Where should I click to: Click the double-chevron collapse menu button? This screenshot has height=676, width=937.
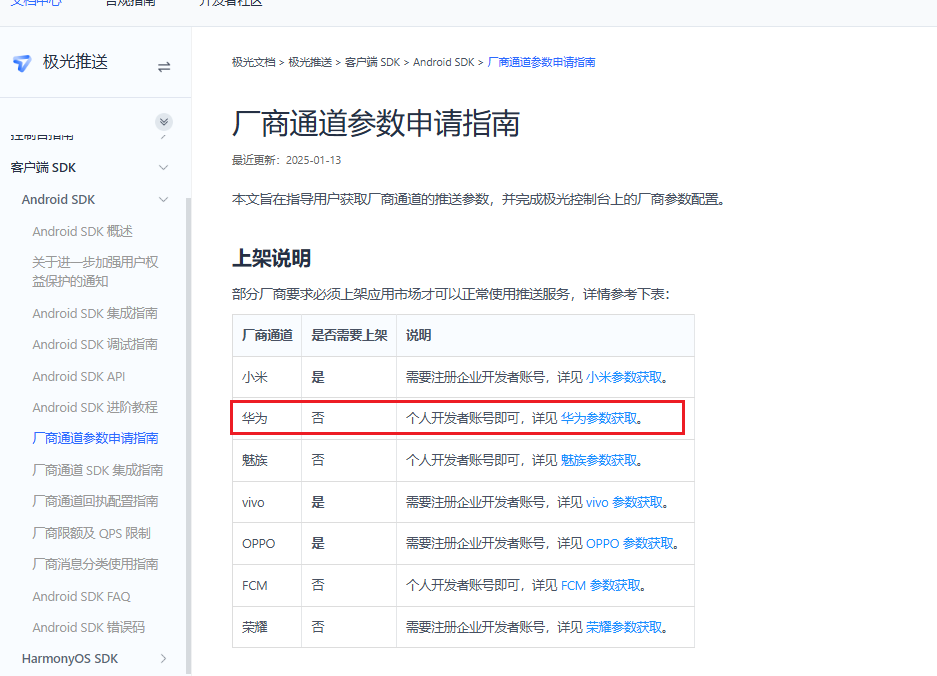point(164,122)
